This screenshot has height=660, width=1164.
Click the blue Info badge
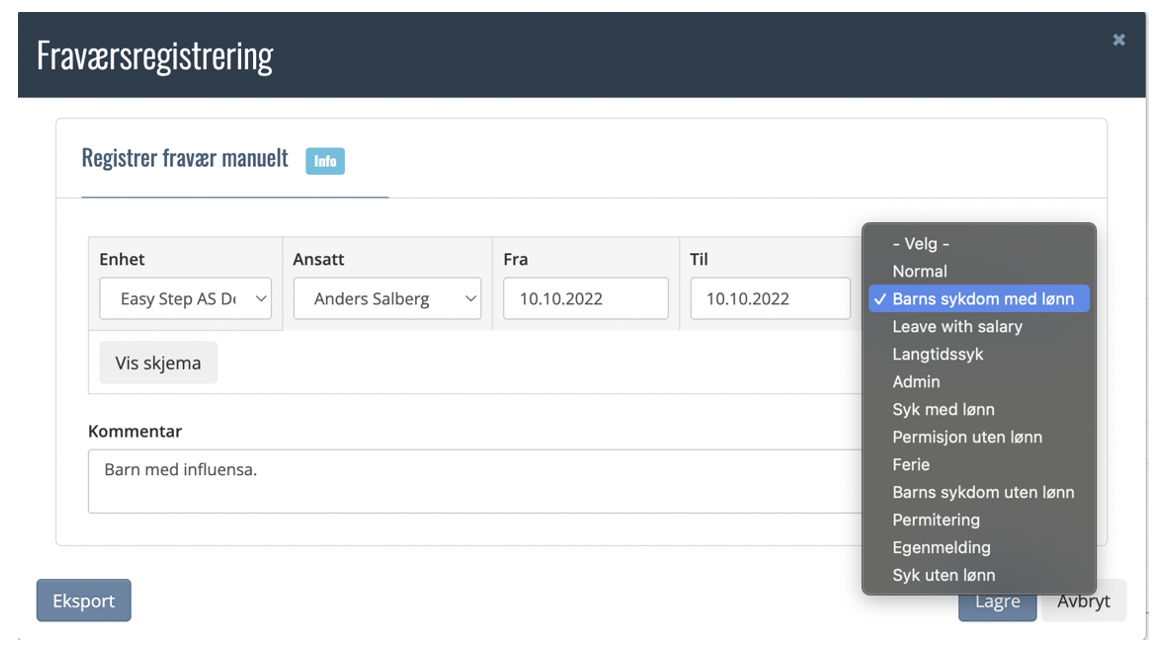tap(325, 161)
